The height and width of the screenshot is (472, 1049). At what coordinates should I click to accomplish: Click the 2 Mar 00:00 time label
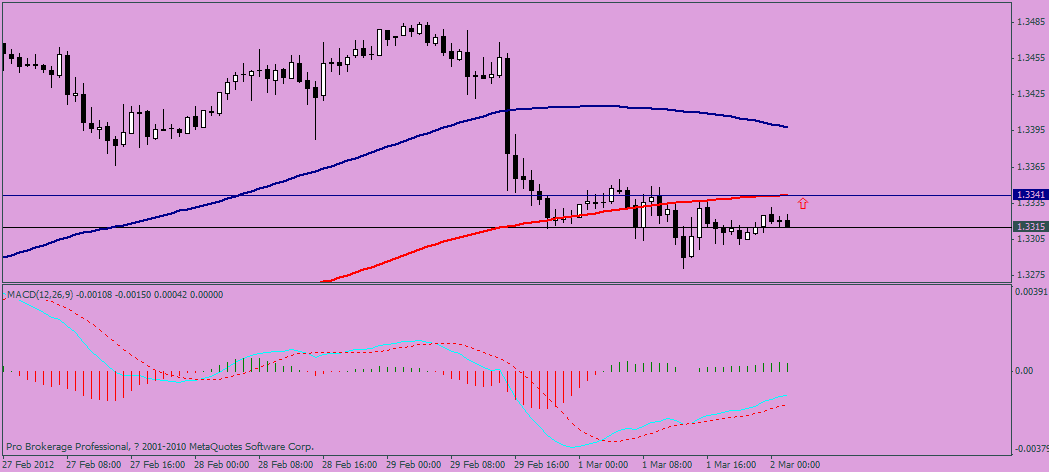797,464
